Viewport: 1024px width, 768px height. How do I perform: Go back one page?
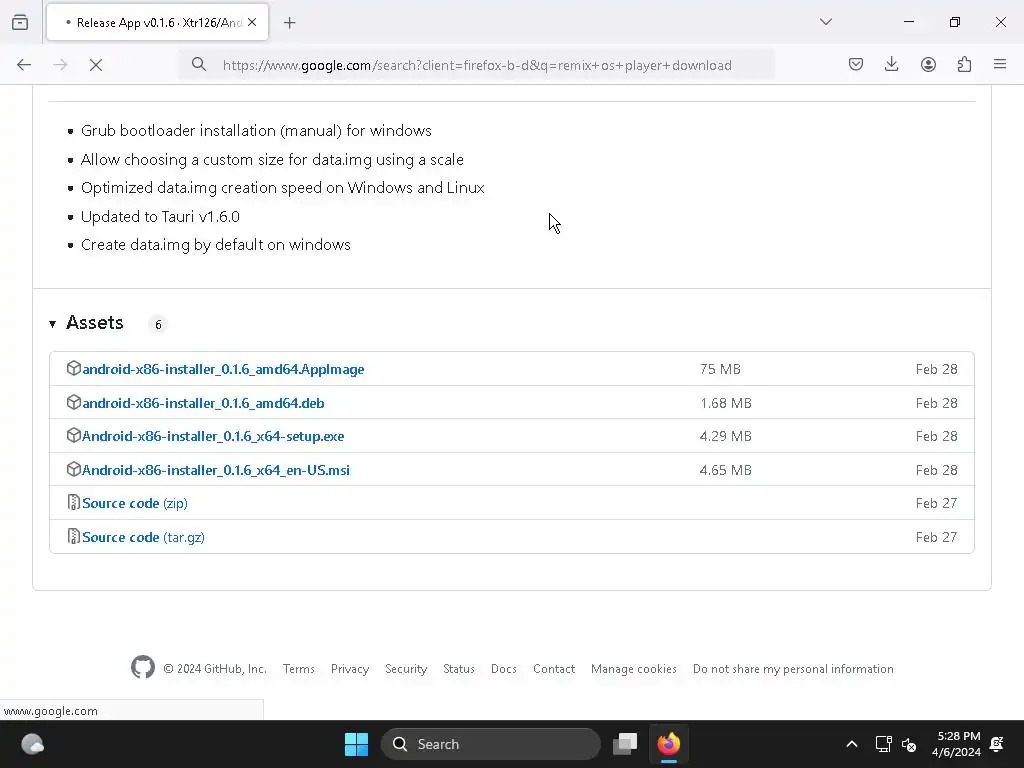pyautogui.click(x=24, y=65)
